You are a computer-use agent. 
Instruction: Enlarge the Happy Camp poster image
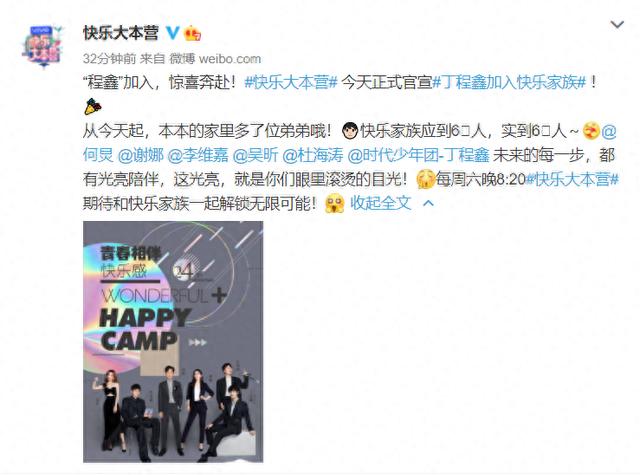173,342
